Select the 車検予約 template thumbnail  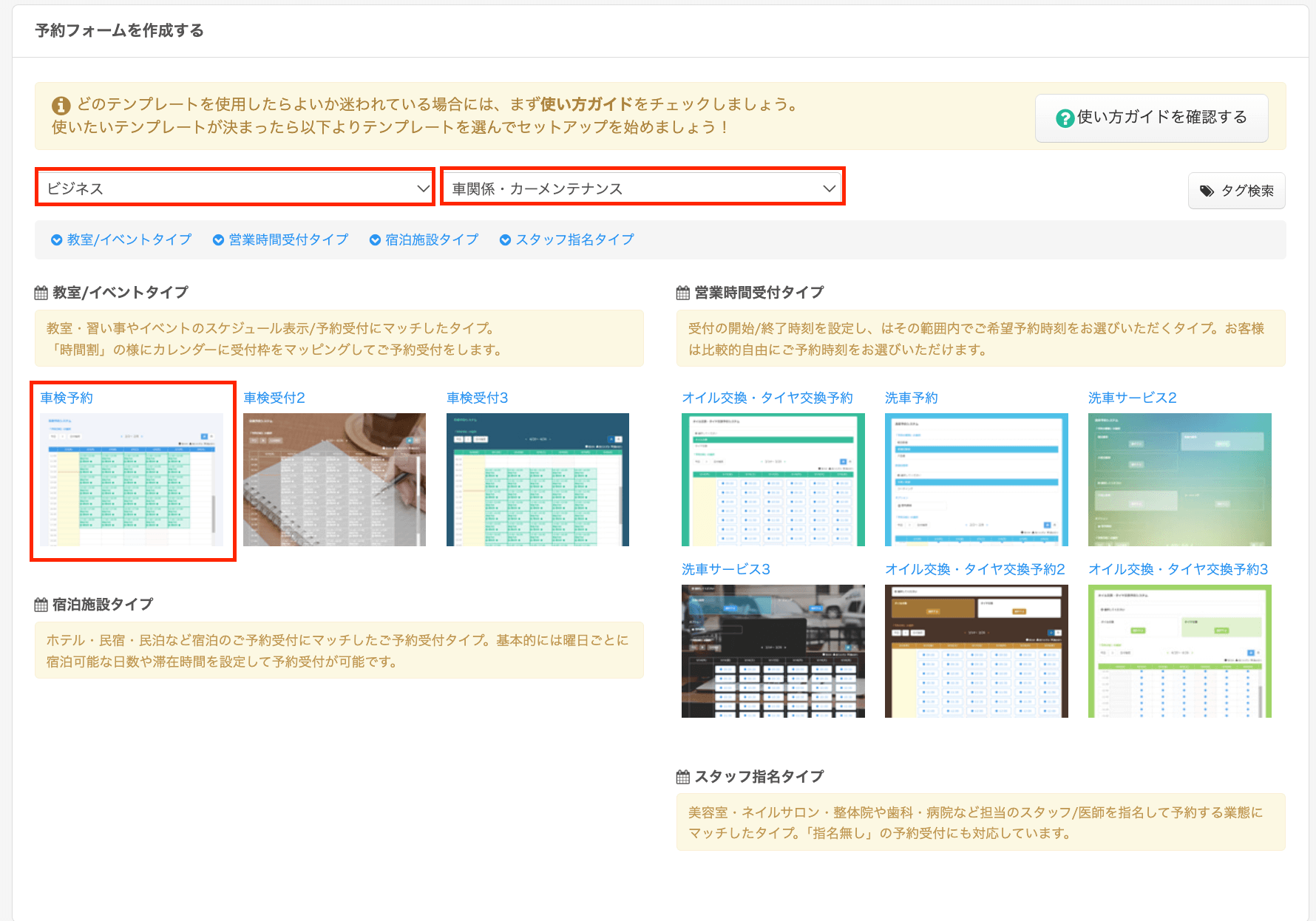point(132,479)
